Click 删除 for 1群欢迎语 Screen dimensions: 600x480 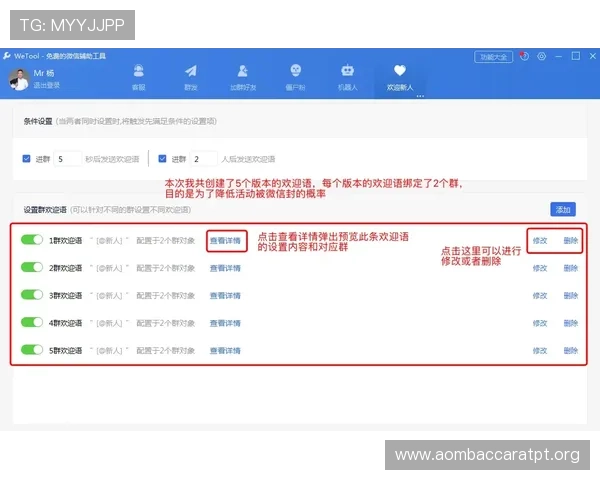[x=571, y=241]
